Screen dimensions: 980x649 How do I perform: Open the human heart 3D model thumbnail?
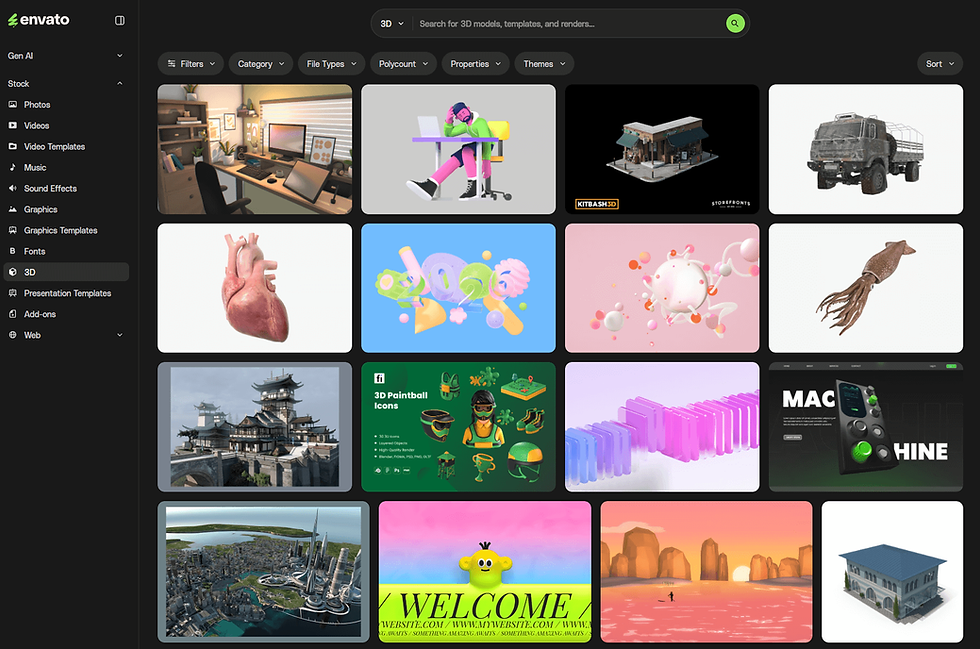(x=254, y=288)
